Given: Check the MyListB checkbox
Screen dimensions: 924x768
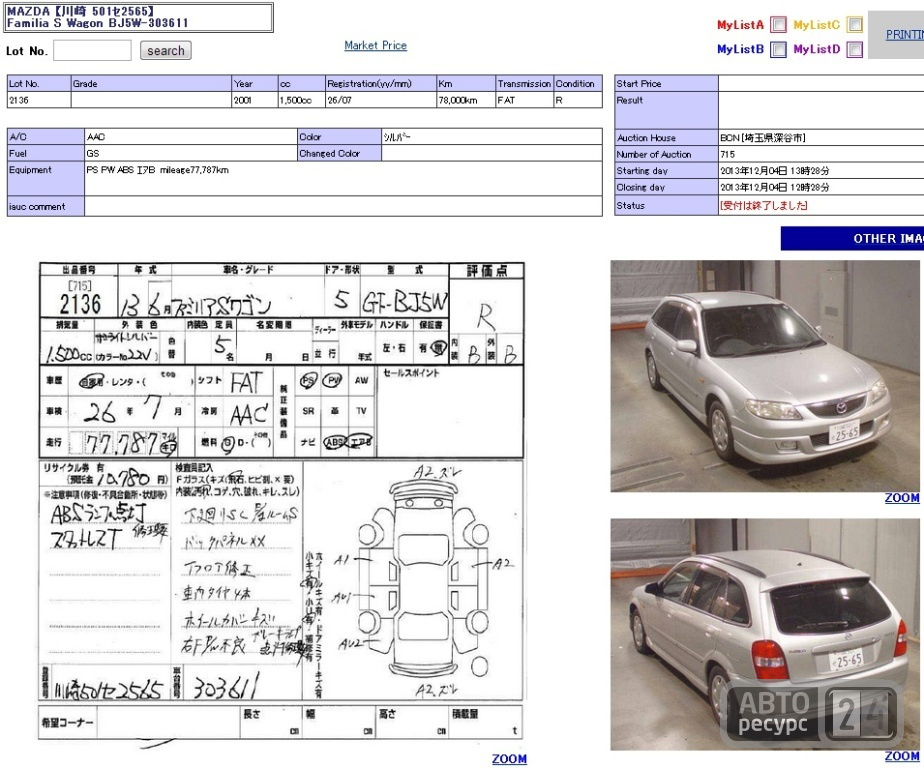Looking at the screenshot, I should pos(778,50).
